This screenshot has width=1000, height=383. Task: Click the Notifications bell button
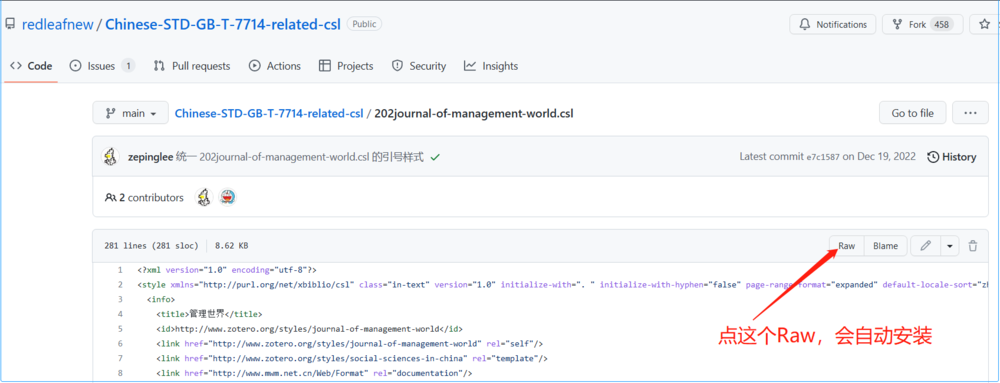(x=833, y=24)
